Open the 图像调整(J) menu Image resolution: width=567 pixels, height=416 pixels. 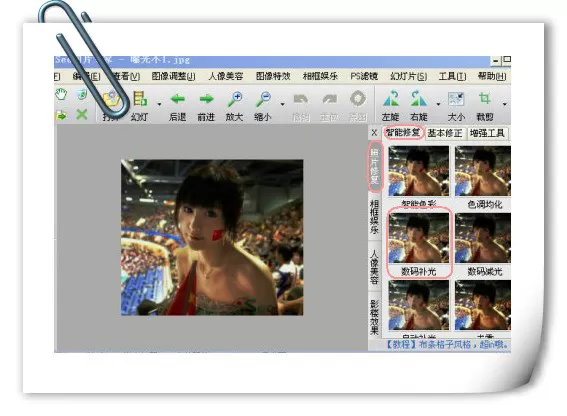click(174, 76)
